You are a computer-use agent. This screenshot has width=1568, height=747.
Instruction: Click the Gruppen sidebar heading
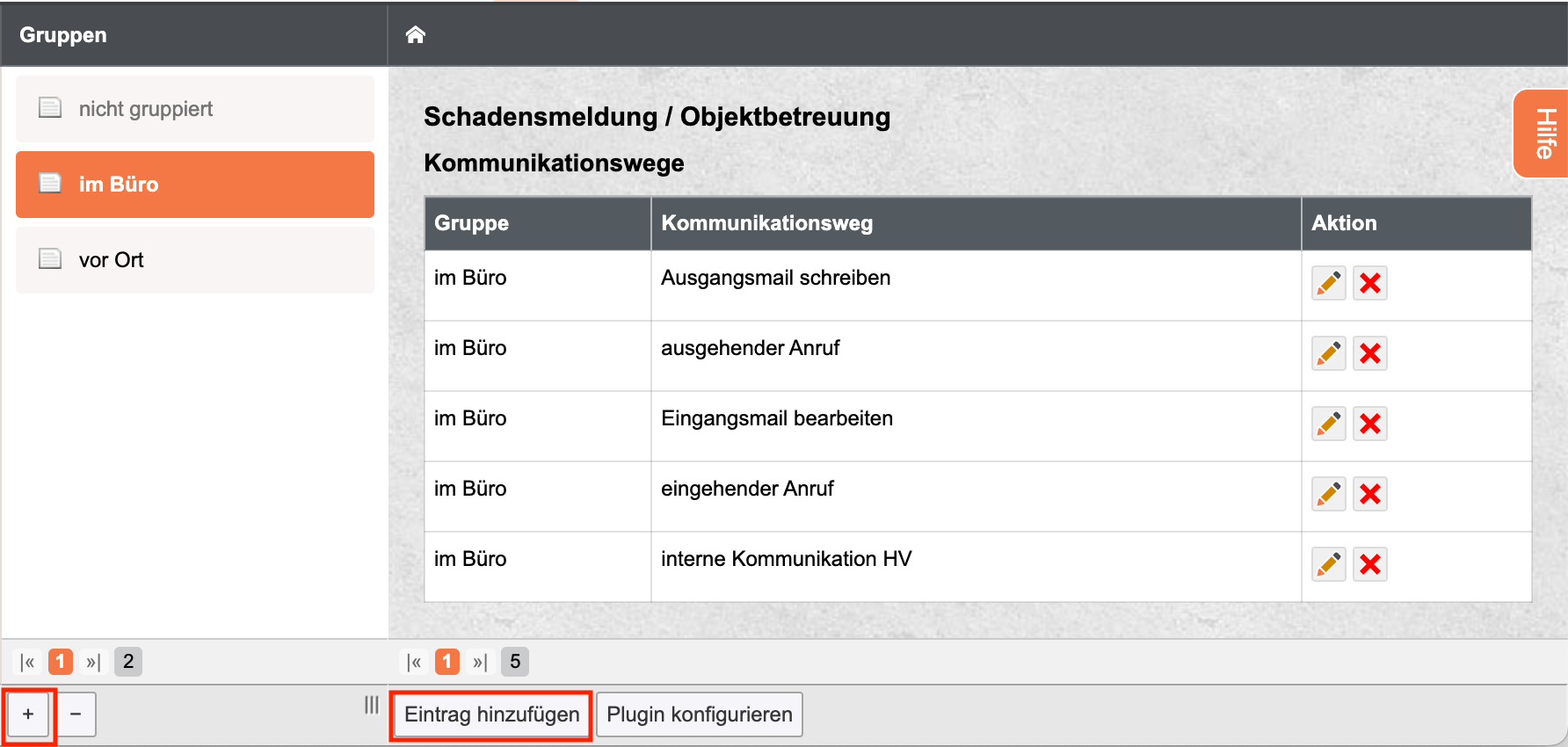(63, 35)
